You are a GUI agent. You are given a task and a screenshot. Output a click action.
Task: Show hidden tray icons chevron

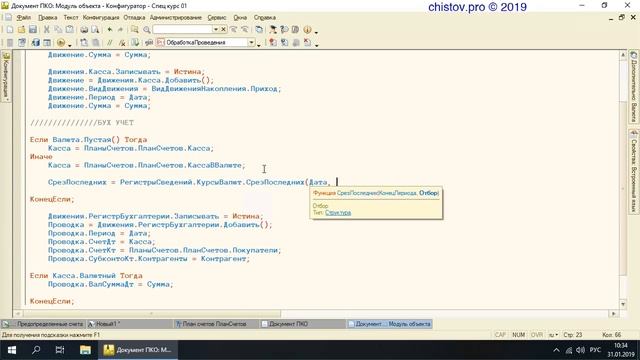[556, 350]
